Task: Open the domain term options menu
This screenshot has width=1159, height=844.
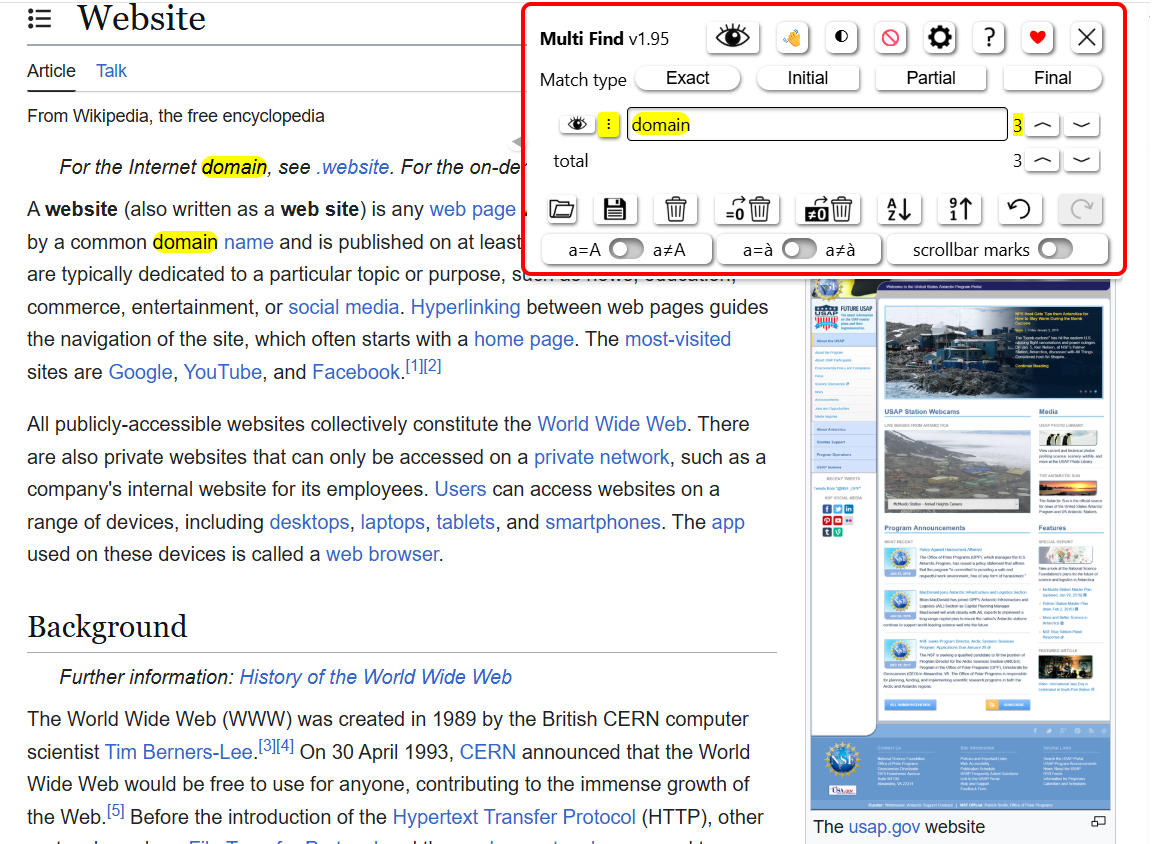Action: point(608,124)
